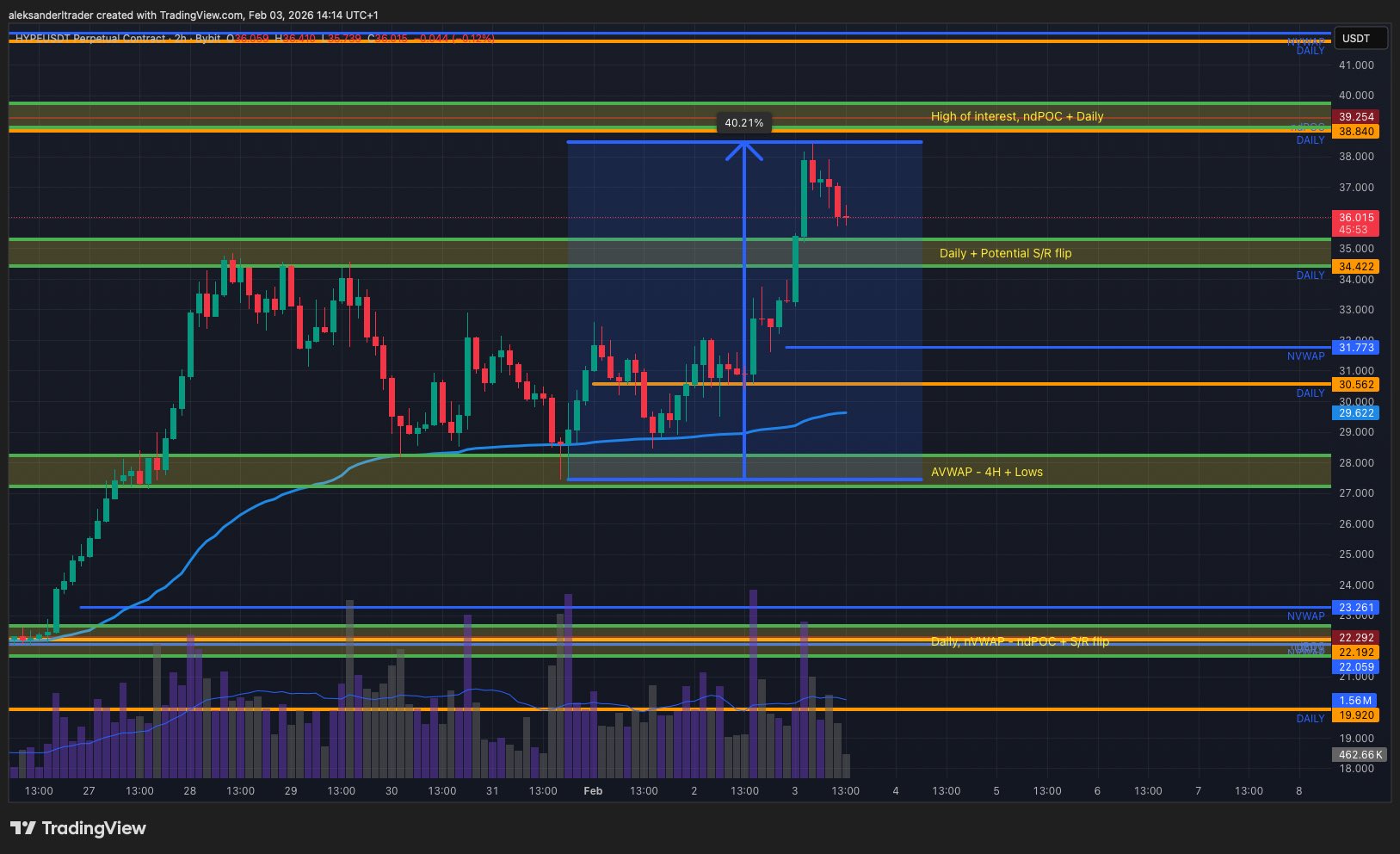Viewport: 1400px width, 854px height.
Task: Click the date 29 on the time axis
Action: pos(291,790)
